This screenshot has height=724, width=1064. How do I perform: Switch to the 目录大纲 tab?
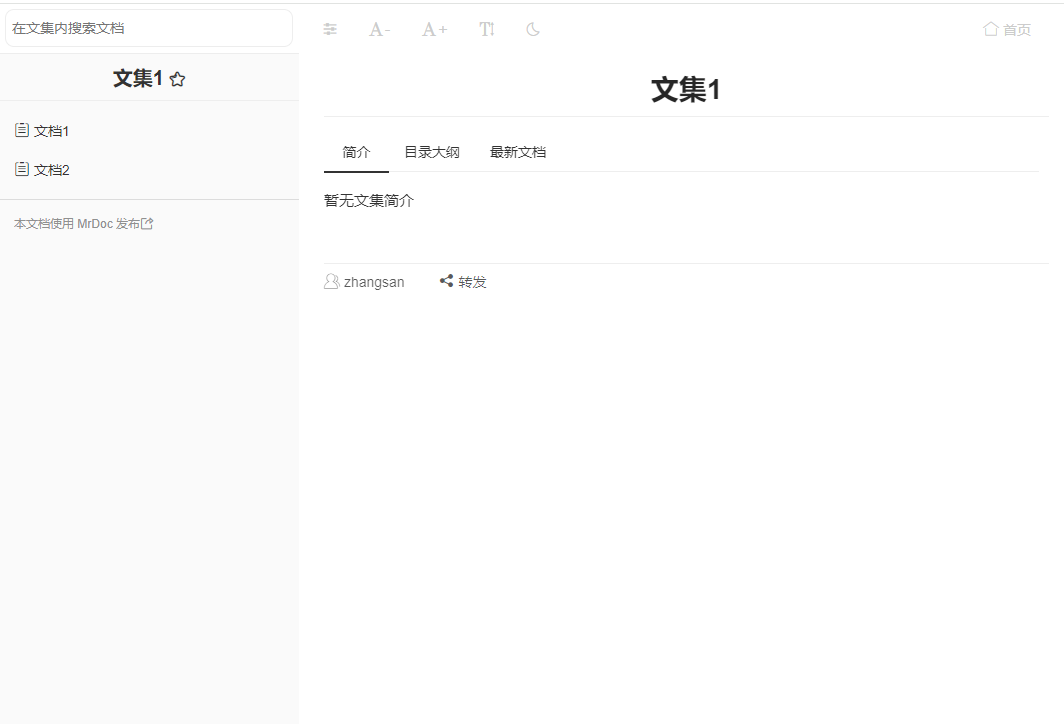click(432, 152)
